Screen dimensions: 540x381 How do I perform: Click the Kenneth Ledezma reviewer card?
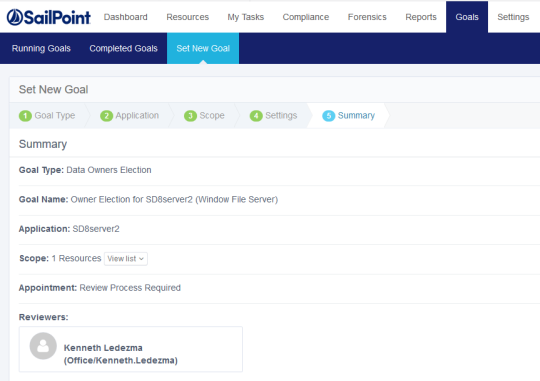(x=131, y=349)
